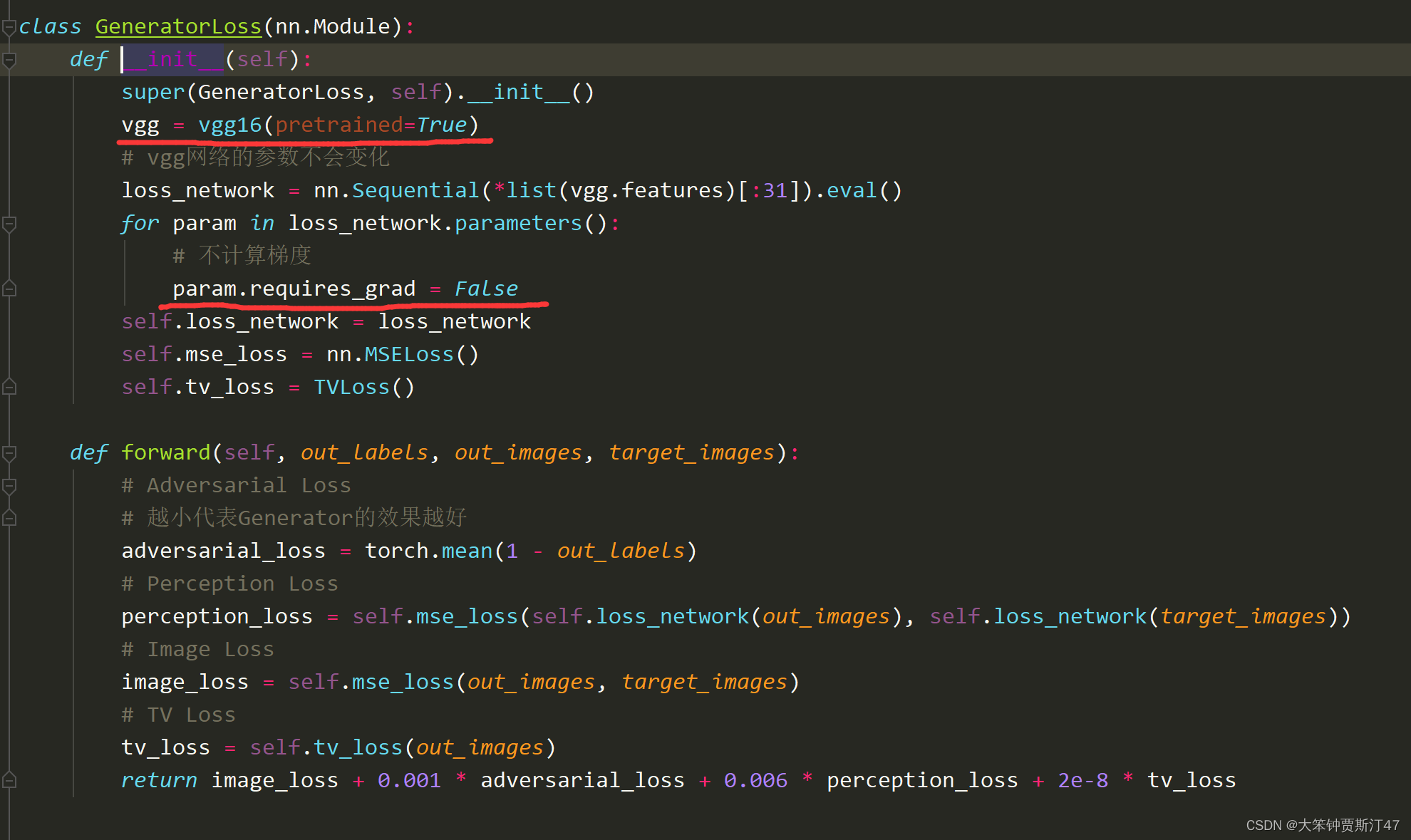Click image_loss variable assignment
Screen dimensions: 1411x840
(185, 683)
